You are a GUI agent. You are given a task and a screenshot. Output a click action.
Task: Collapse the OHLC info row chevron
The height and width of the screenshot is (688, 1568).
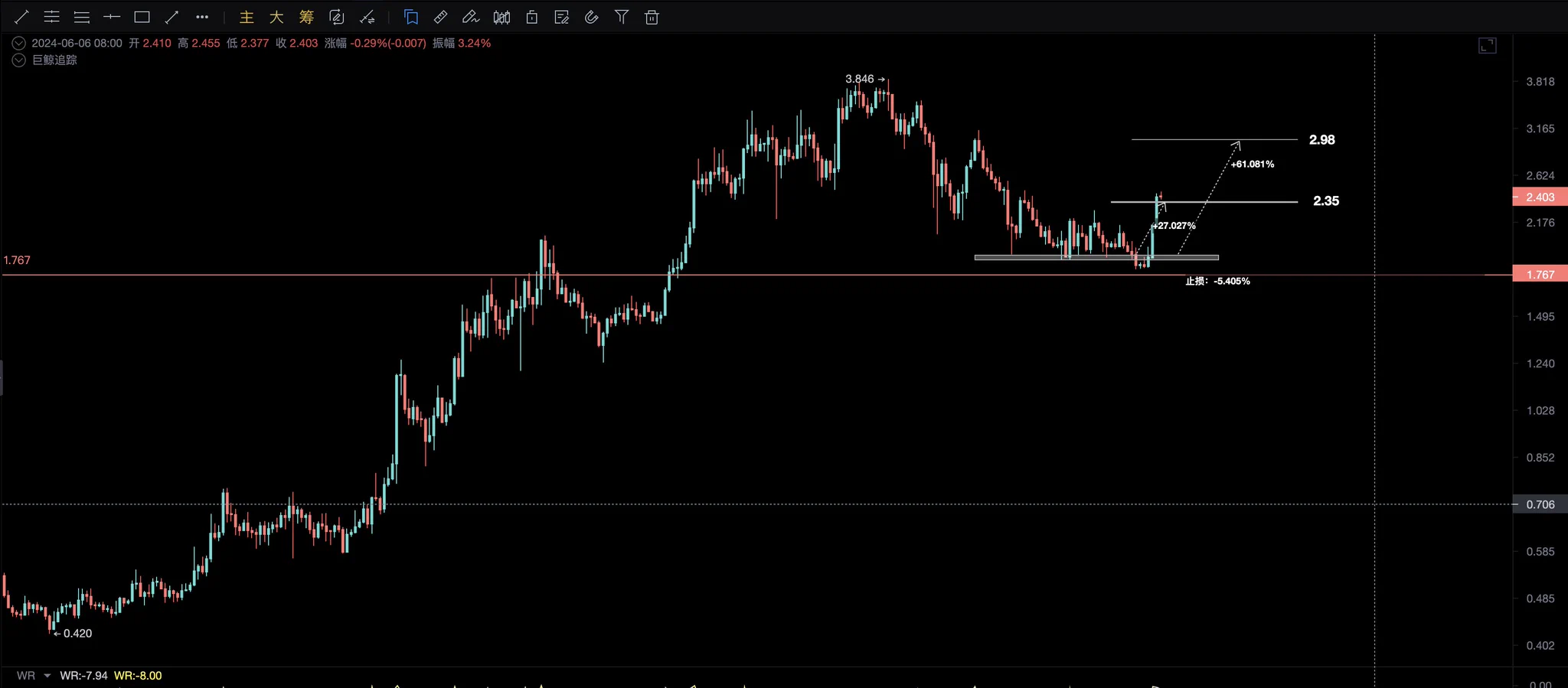tap(19, 44)
